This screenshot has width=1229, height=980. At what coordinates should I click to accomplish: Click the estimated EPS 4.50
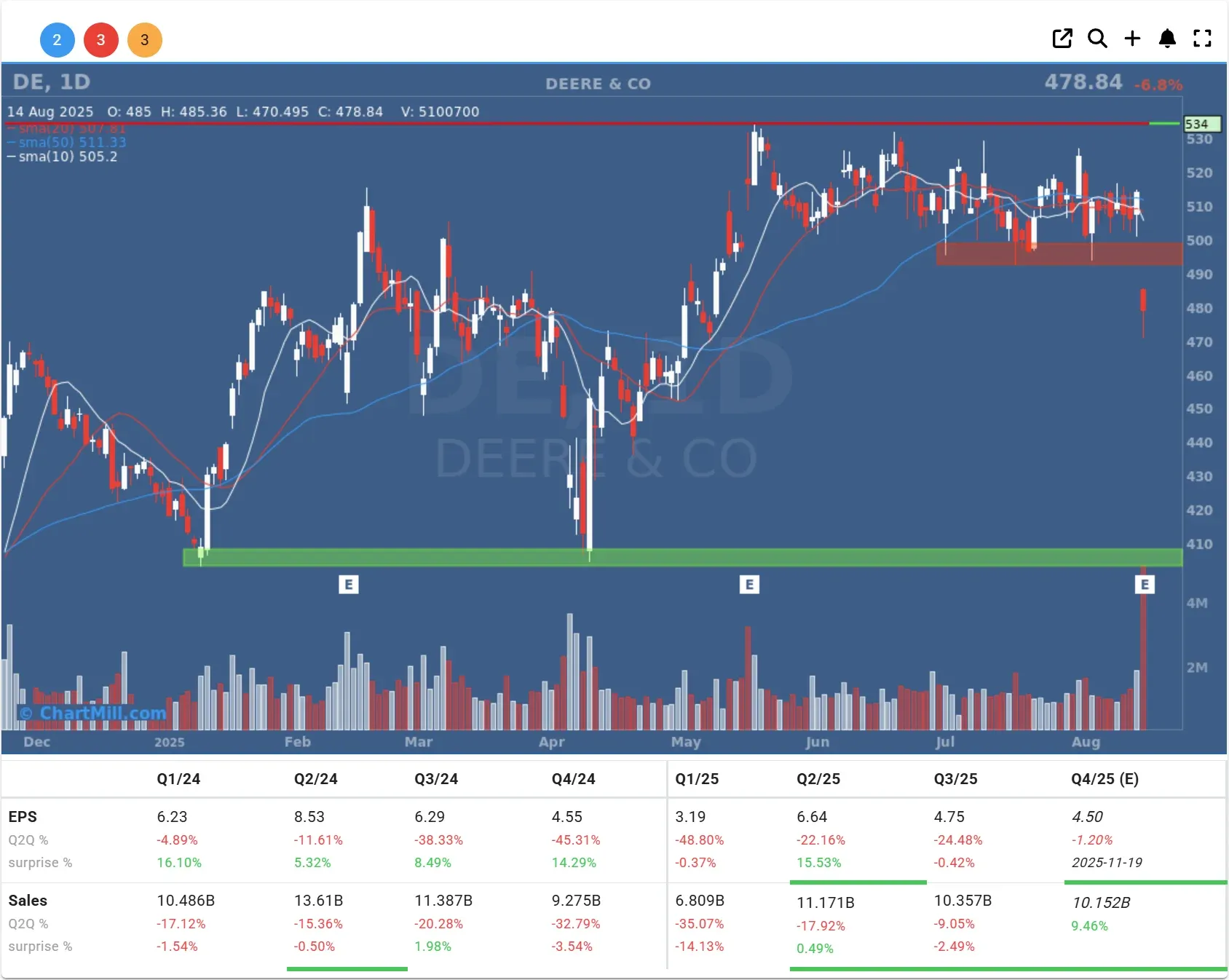[1087, 817]
